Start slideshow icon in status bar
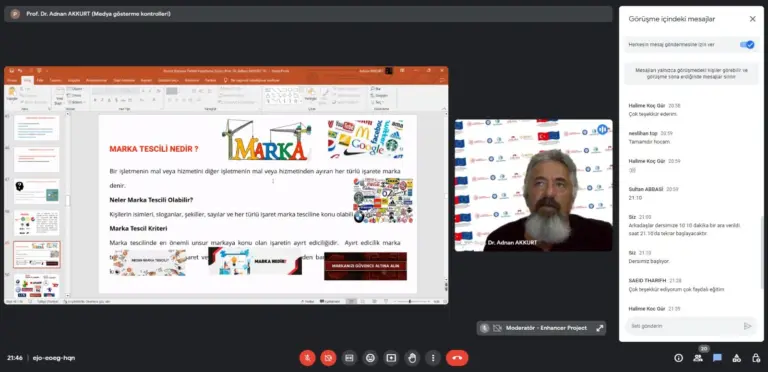The width and height of the screenshot is (768, 372). [386, 302]
